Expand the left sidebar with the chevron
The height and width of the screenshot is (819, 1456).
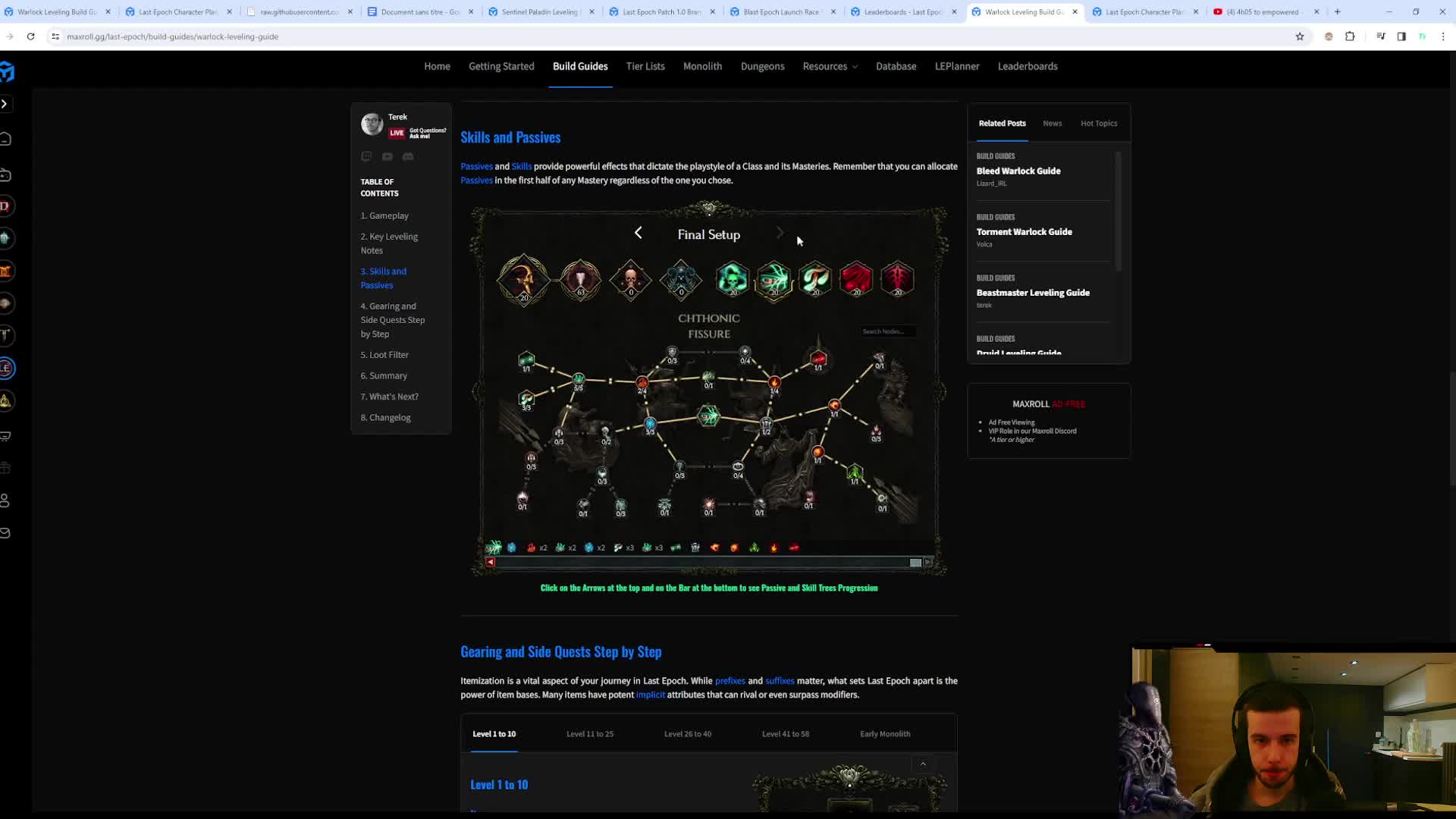pos(5,104)
